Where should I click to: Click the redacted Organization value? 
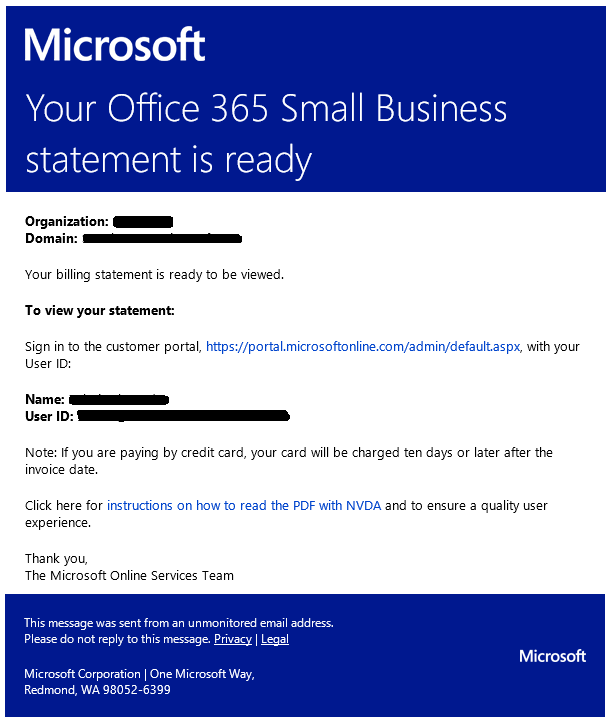pyautogui.click(x=143, y=222)
